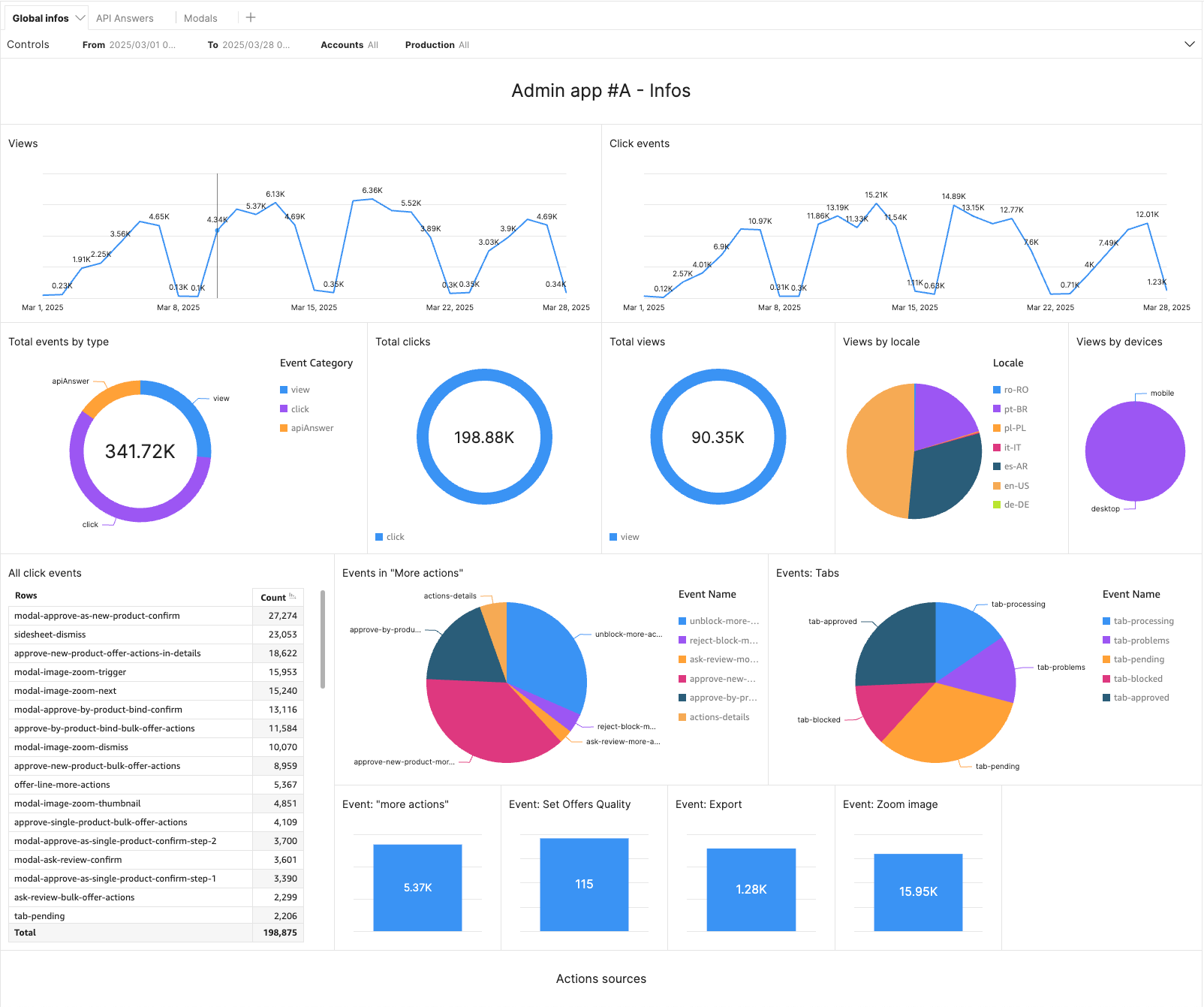The image size is (1204, 1007).
Task: Click the Total views 90.35K donut
Action: pos(718,437)
